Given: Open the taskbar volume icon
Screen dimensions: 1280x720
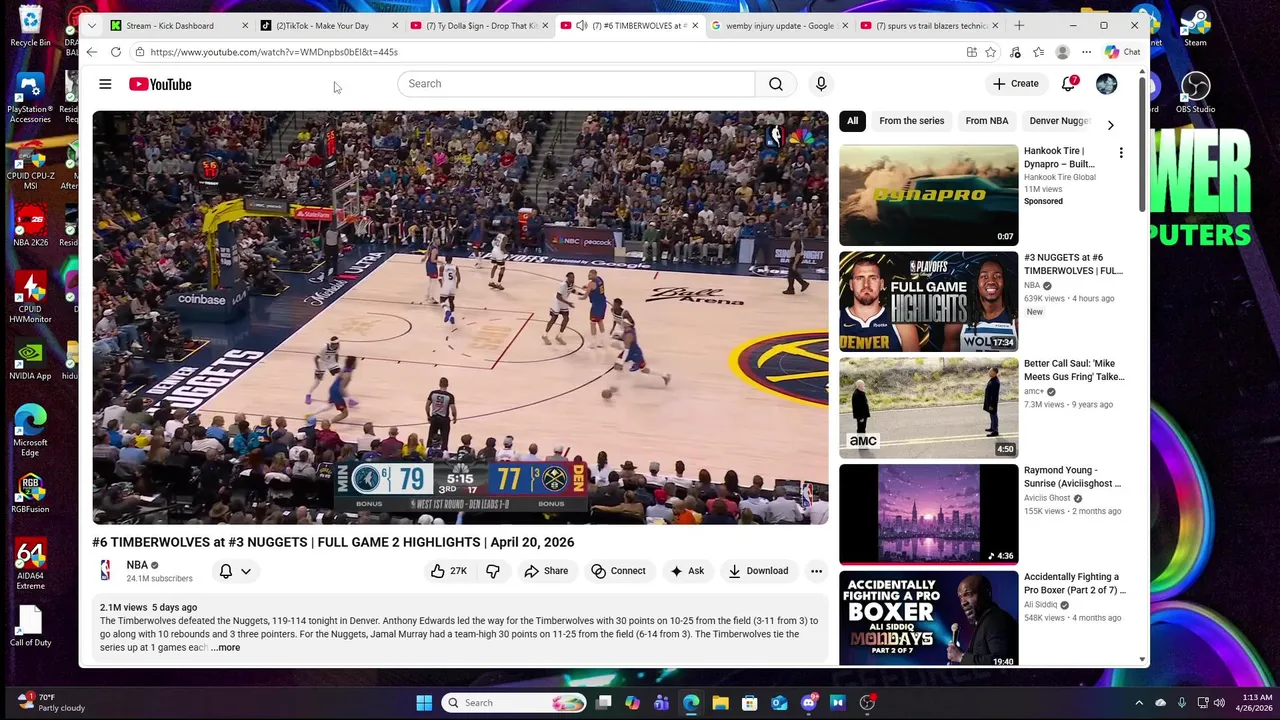Looking at the screenshot, I should click(1219, 703).
